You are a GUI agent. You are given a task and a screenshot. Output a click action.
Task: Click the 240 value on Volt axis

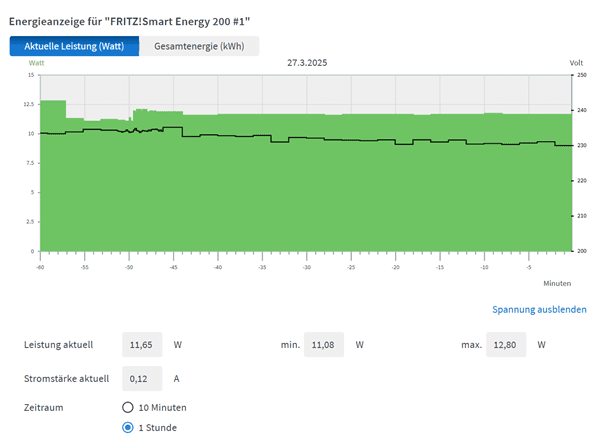[x=581, y=110]
